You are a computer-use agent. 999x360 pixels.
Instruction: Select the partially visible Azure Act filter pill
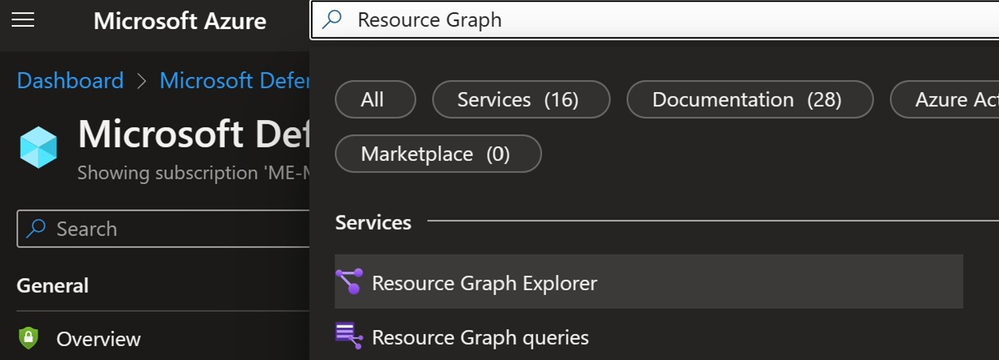[x=945, y=99]
